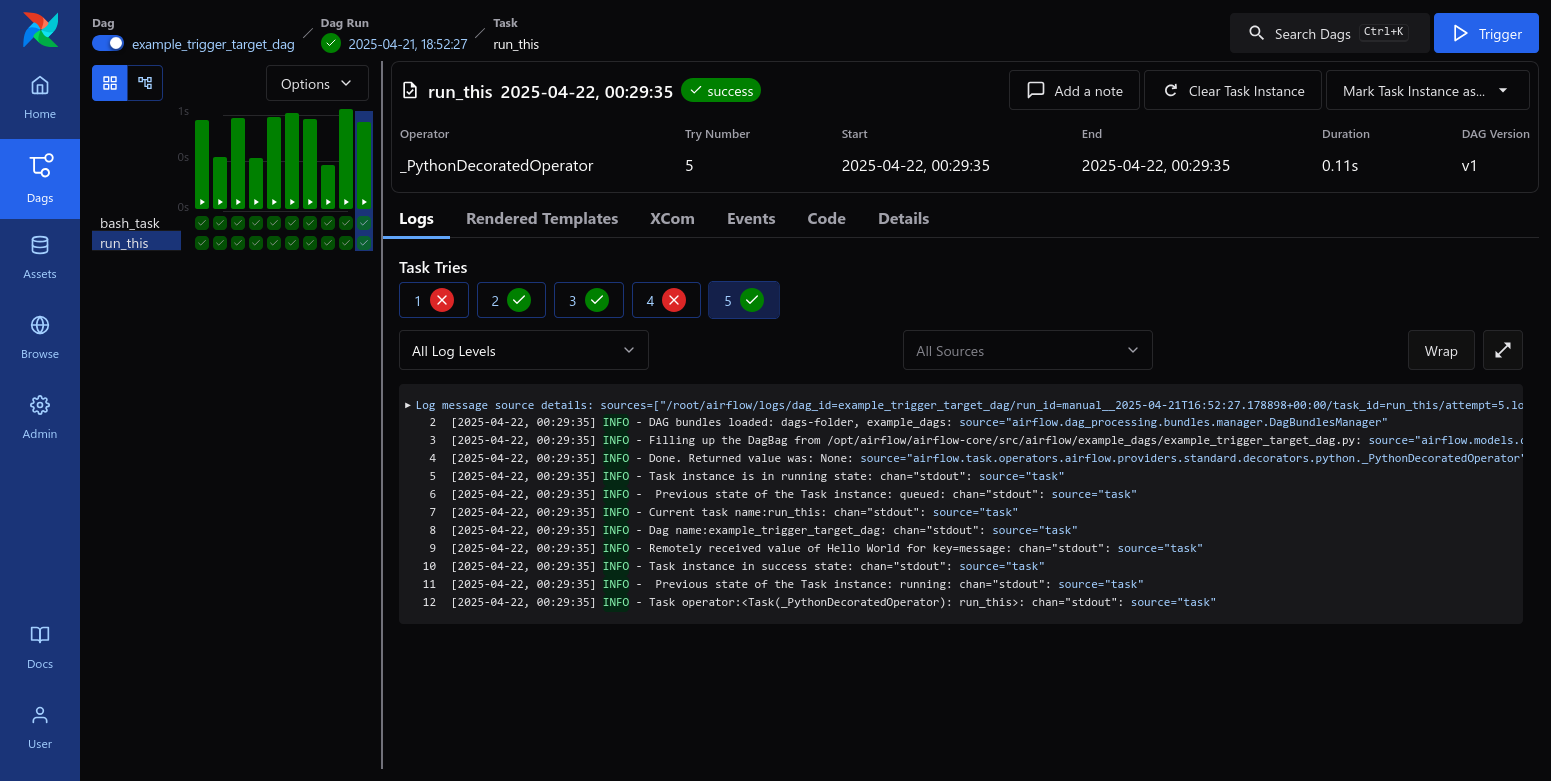Open the User menu

pos(40,728)
